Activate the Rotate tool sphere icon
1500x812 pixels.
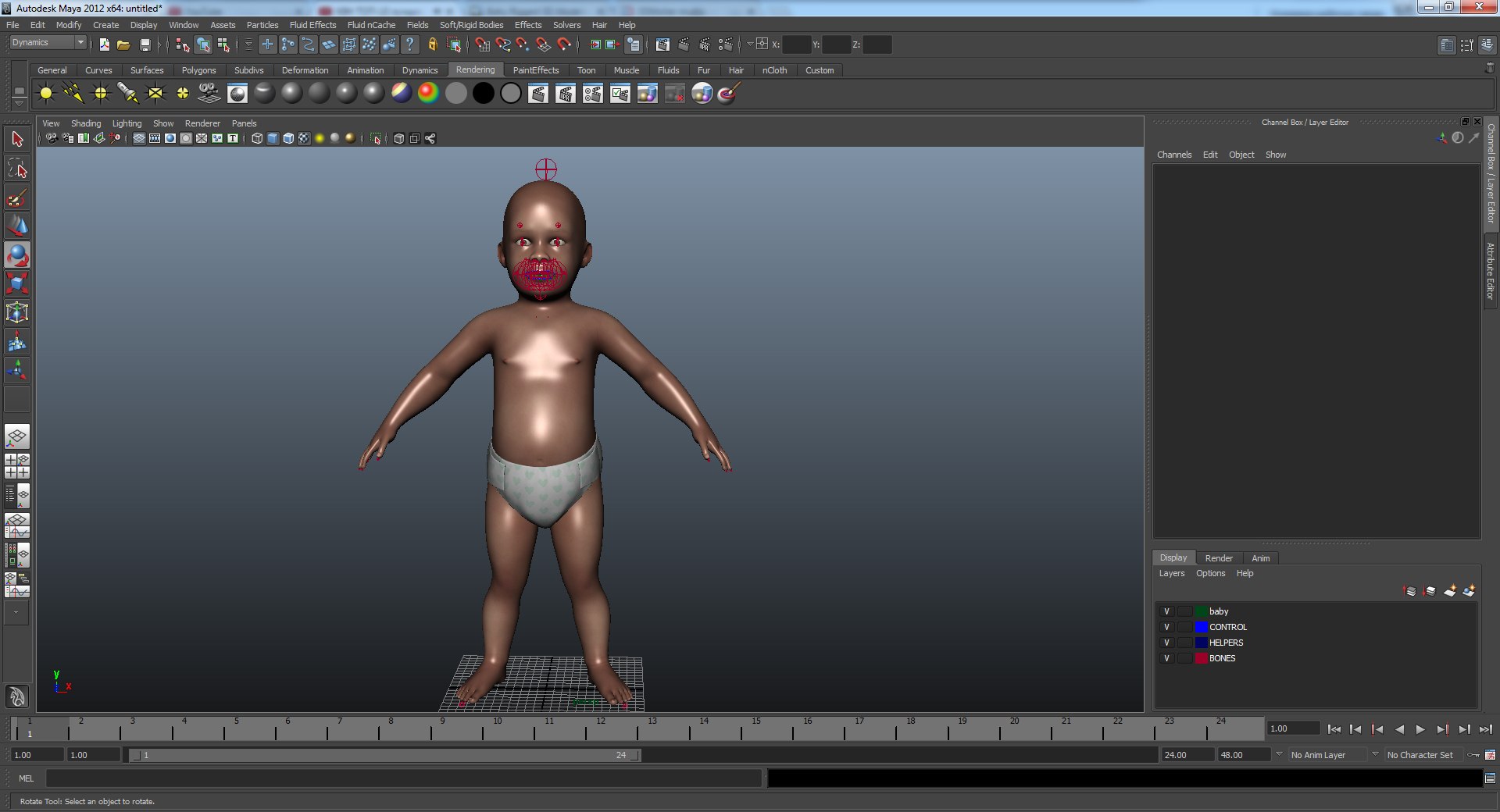pos(17,255)
